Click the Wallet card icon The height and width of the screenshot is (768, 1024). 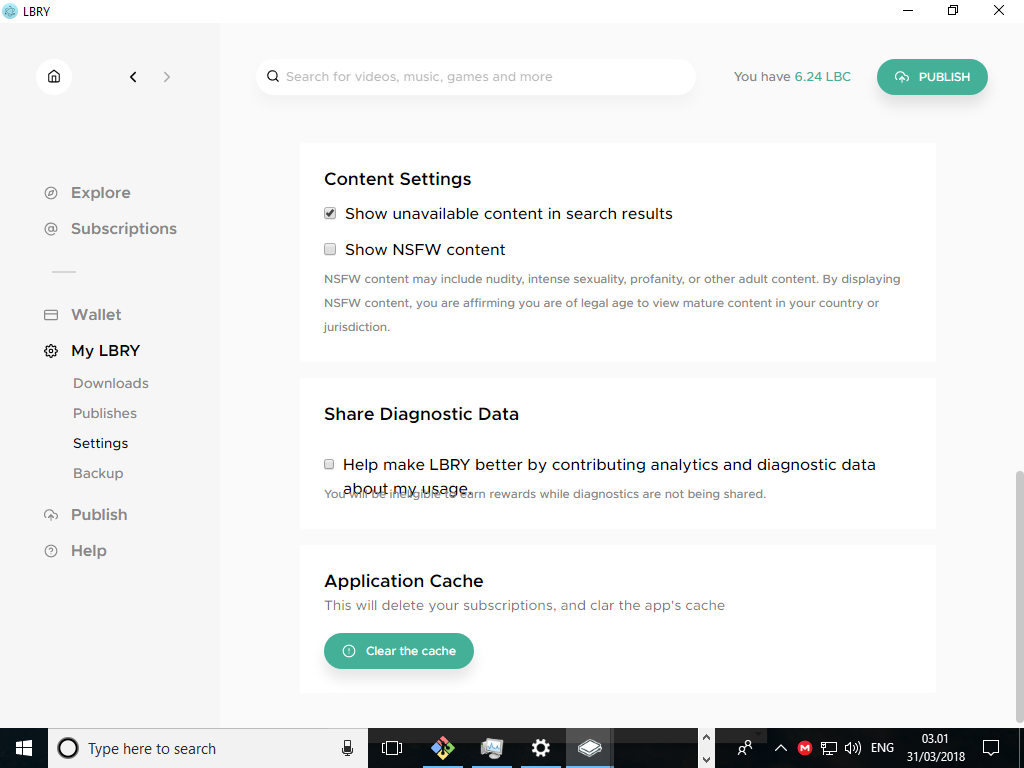[51, 315]
